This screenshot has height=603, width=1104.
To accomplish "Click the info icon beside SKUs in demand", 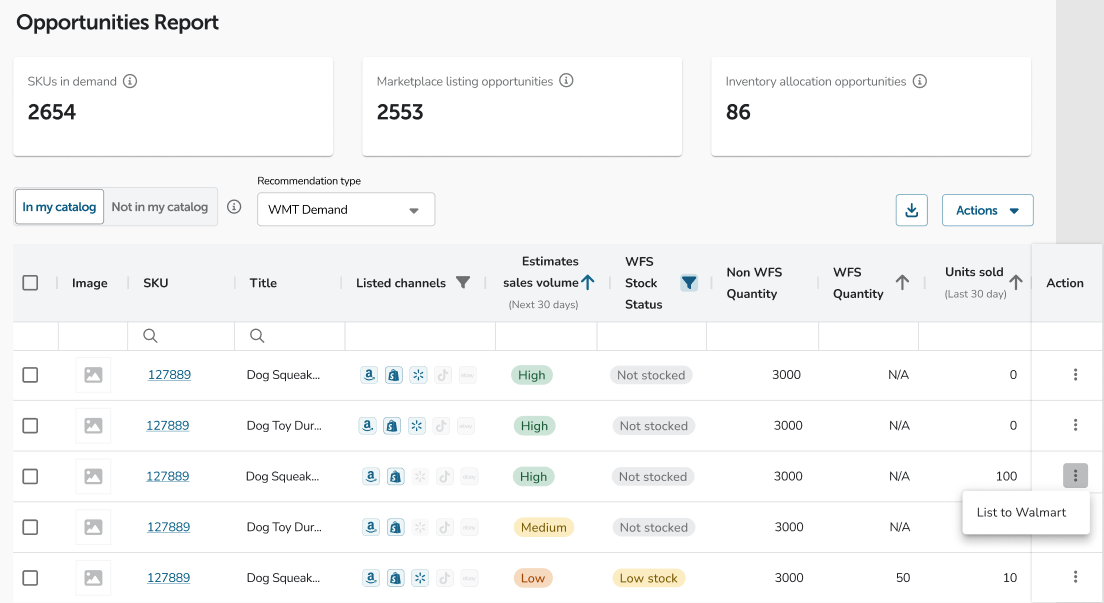I will (130, 81).
